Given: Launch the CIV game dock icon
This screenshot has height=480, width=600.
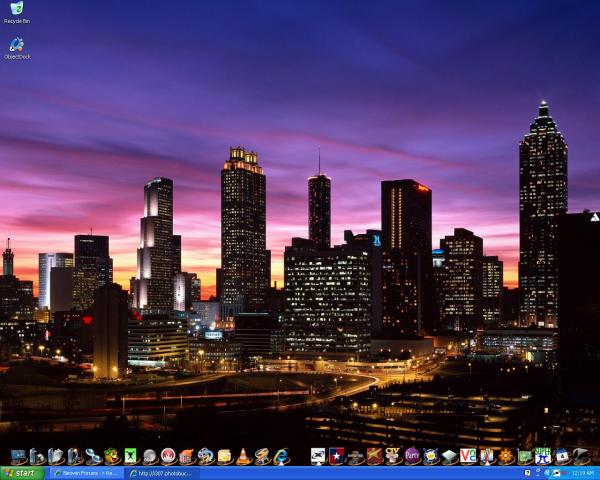Looking at the screenshot, I should 393,456.
